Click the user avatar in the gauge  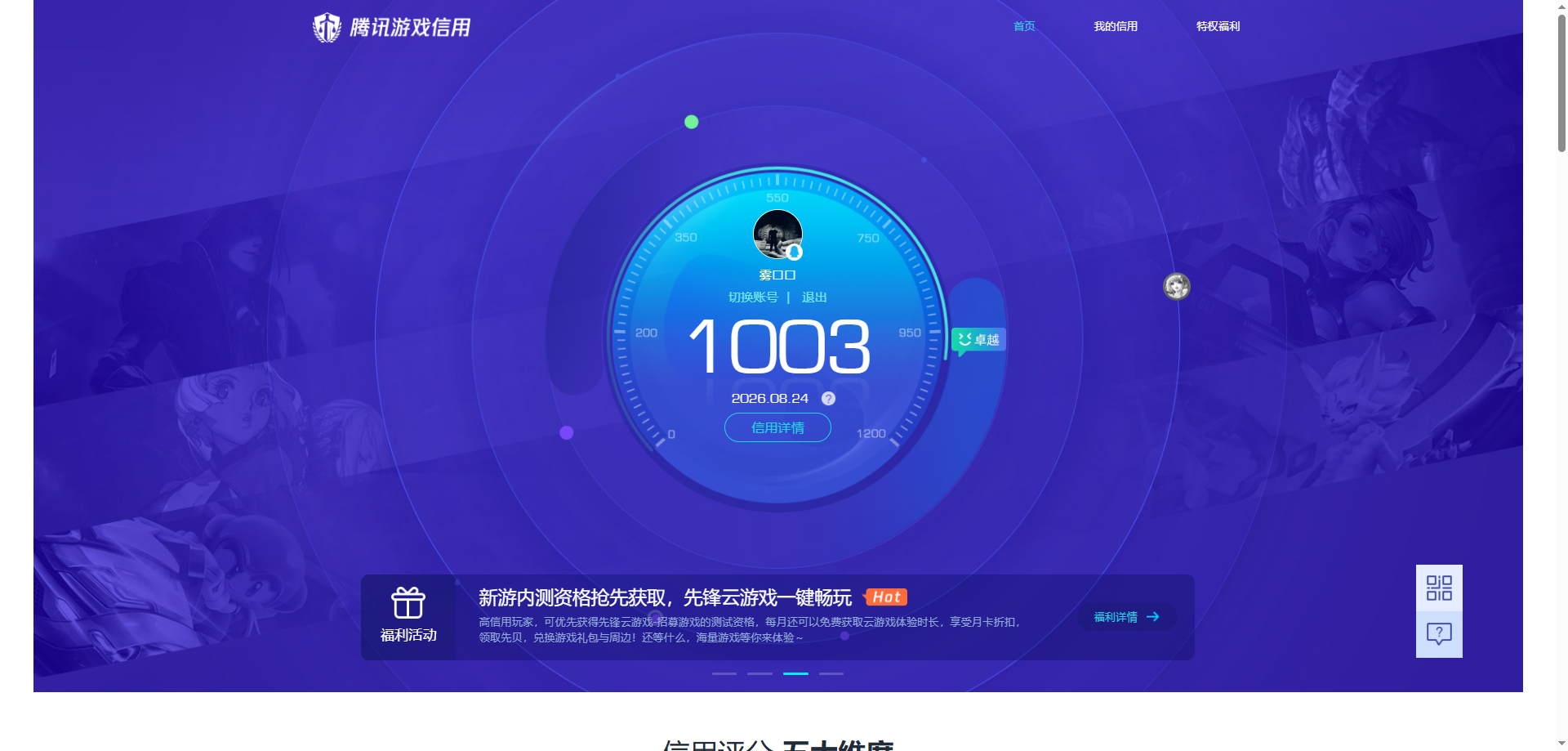(777, 234)
